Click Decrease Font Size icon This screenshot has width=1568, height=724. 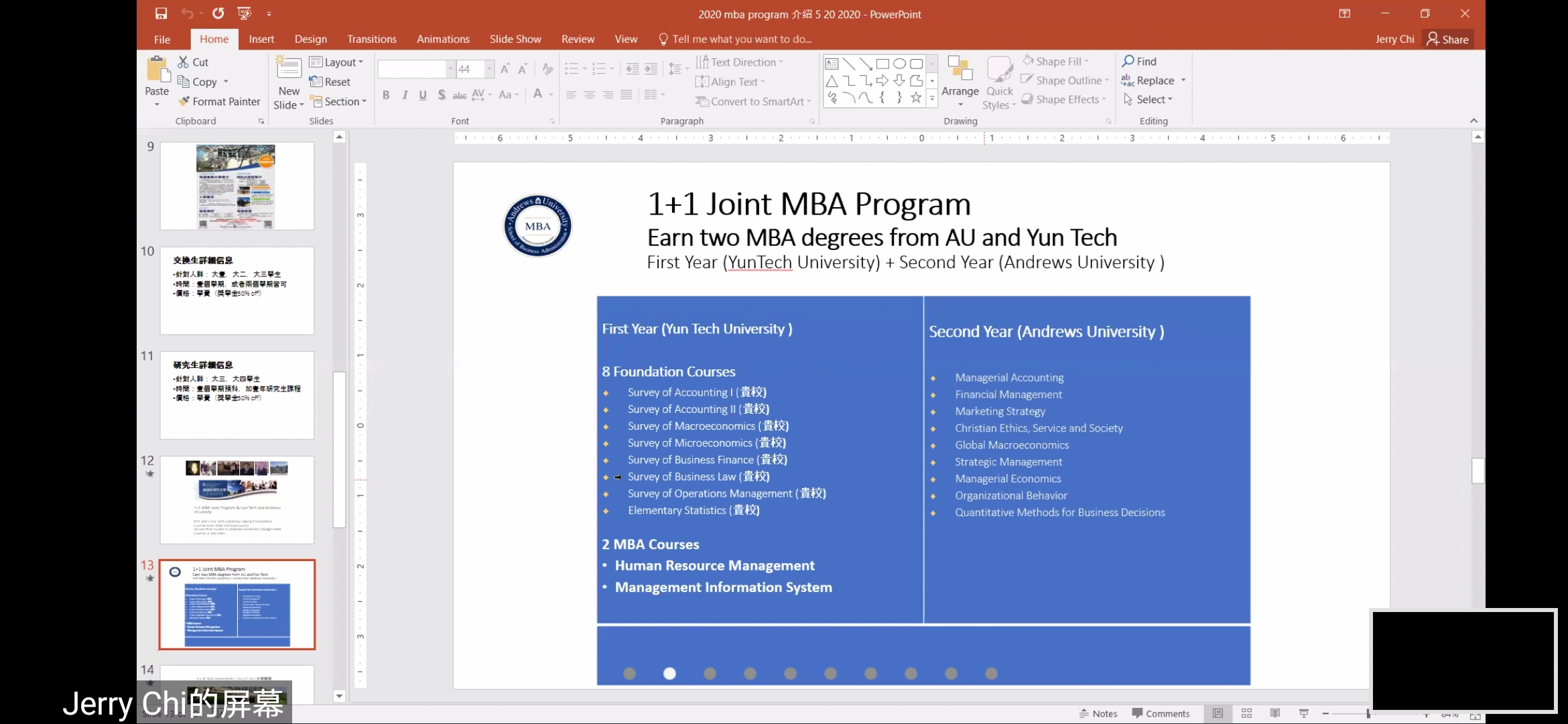pos(523,68)
